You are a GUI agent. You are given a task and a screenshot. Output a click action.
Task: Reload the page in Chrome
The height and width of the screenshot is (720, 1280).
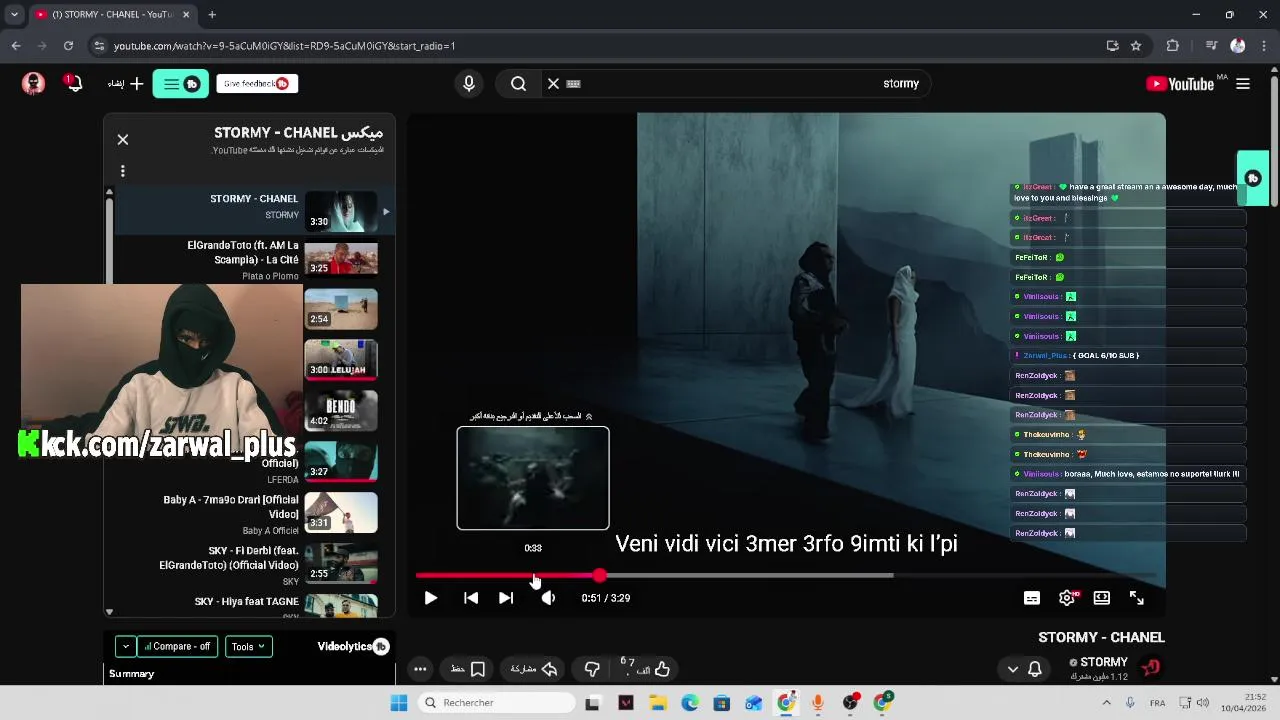click(x=68, y=46)
